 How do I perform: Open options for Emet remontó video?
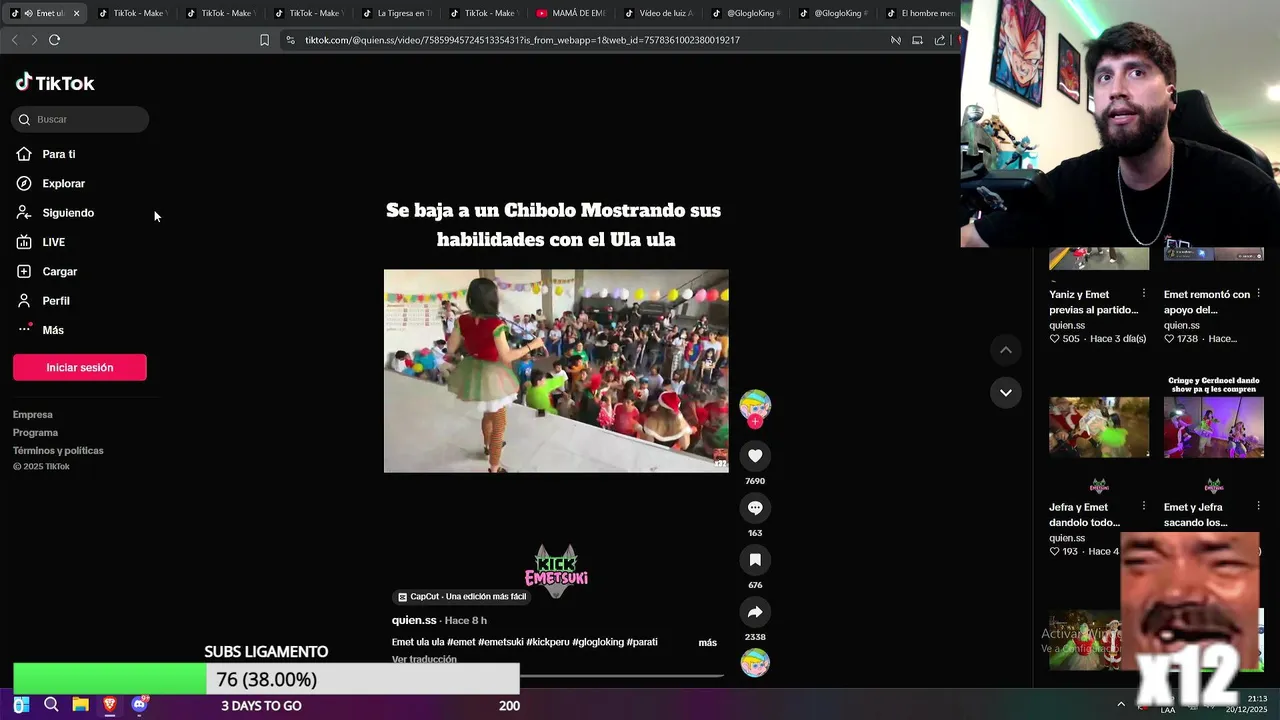click(x=1258, y=294)
